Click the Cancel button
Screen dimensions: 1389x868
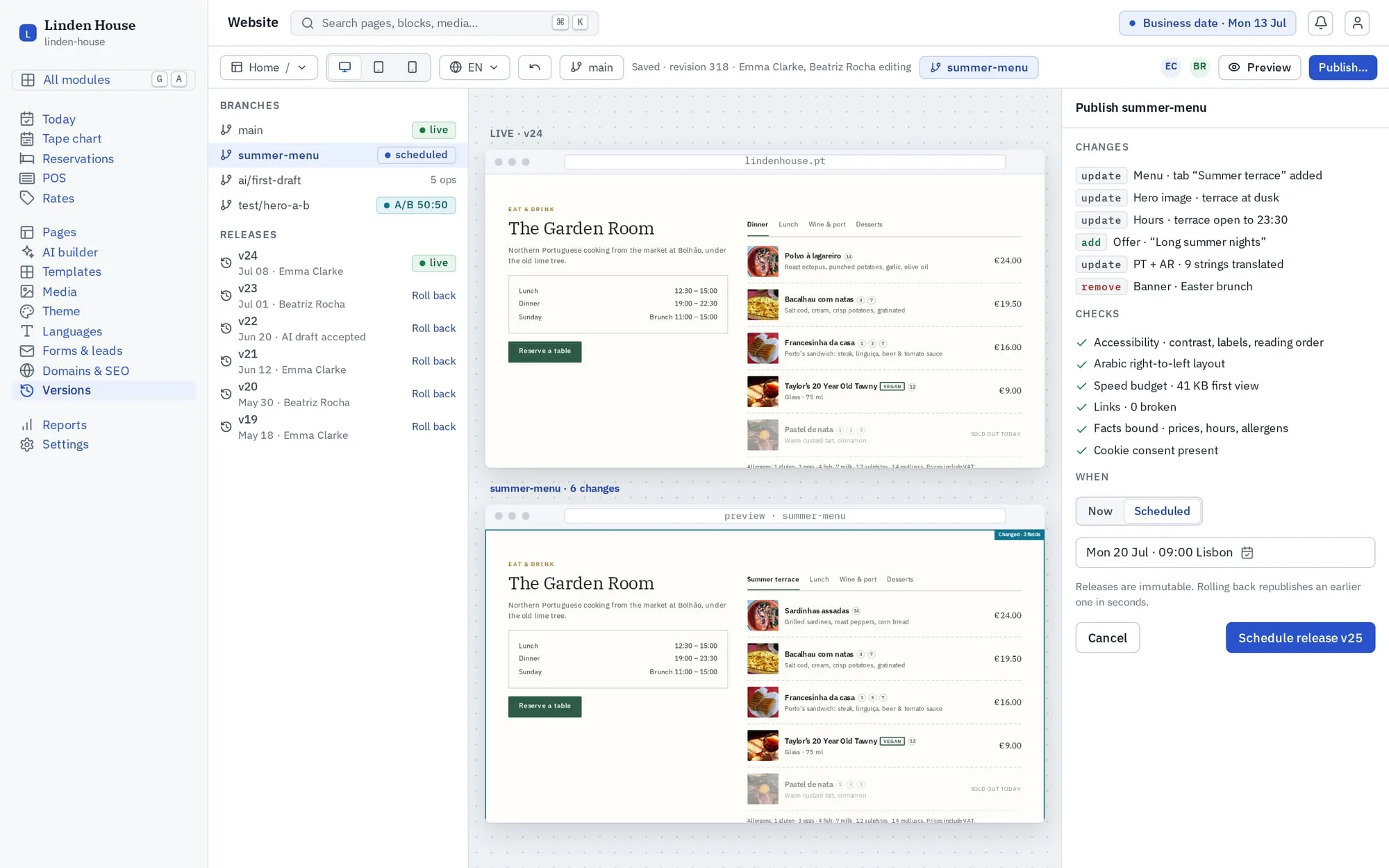[x=1107, y=638]
